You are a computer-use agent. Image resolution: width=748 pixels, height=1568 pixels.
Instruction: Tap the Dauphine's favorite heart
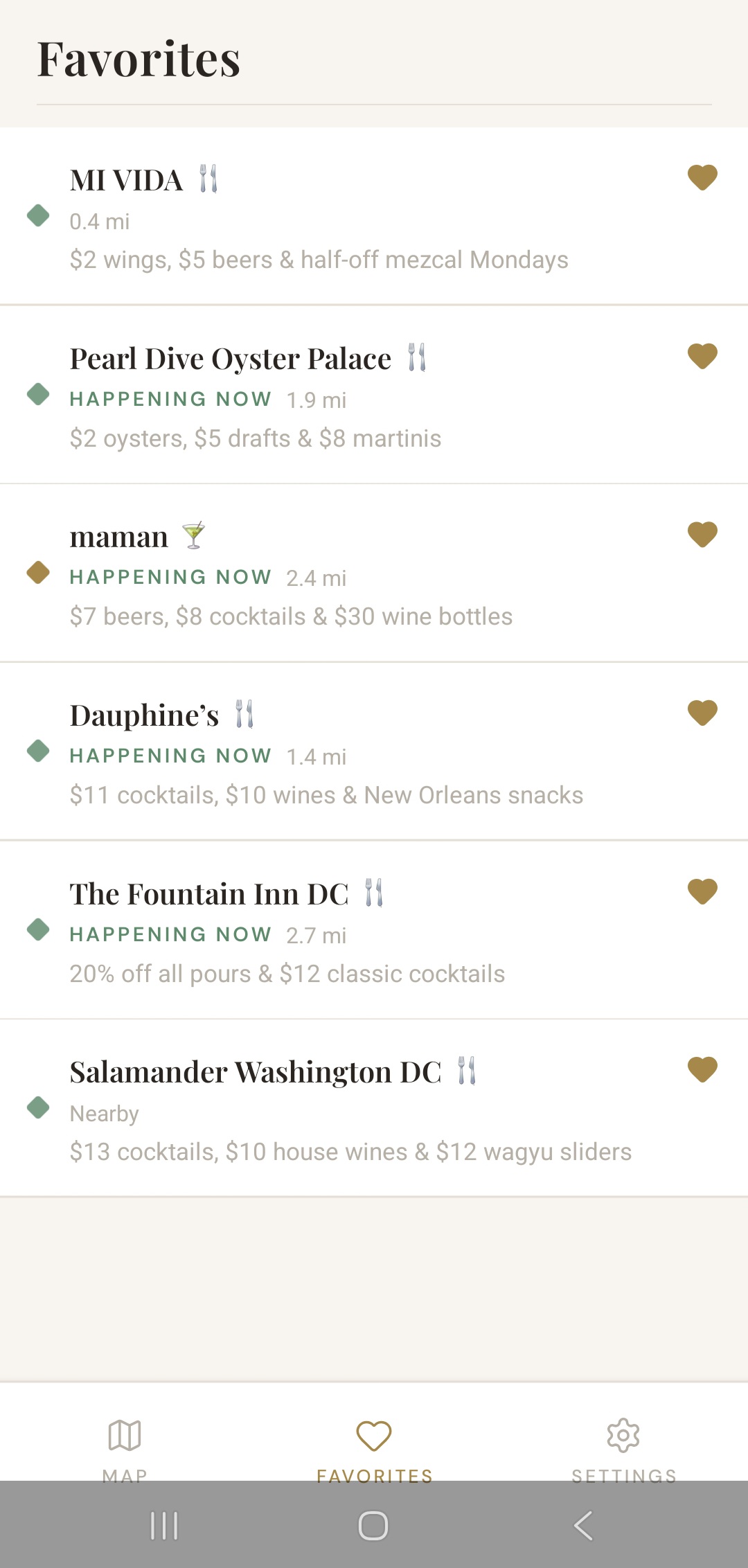click(702, 713)
